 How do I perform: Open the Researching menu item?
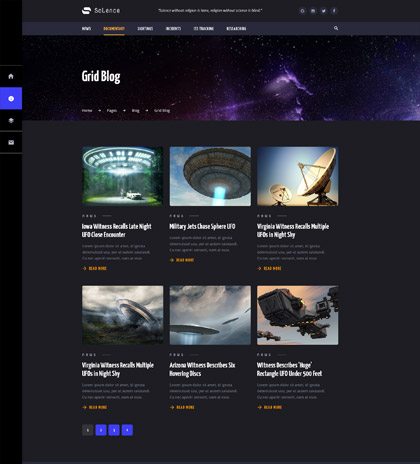236,29
